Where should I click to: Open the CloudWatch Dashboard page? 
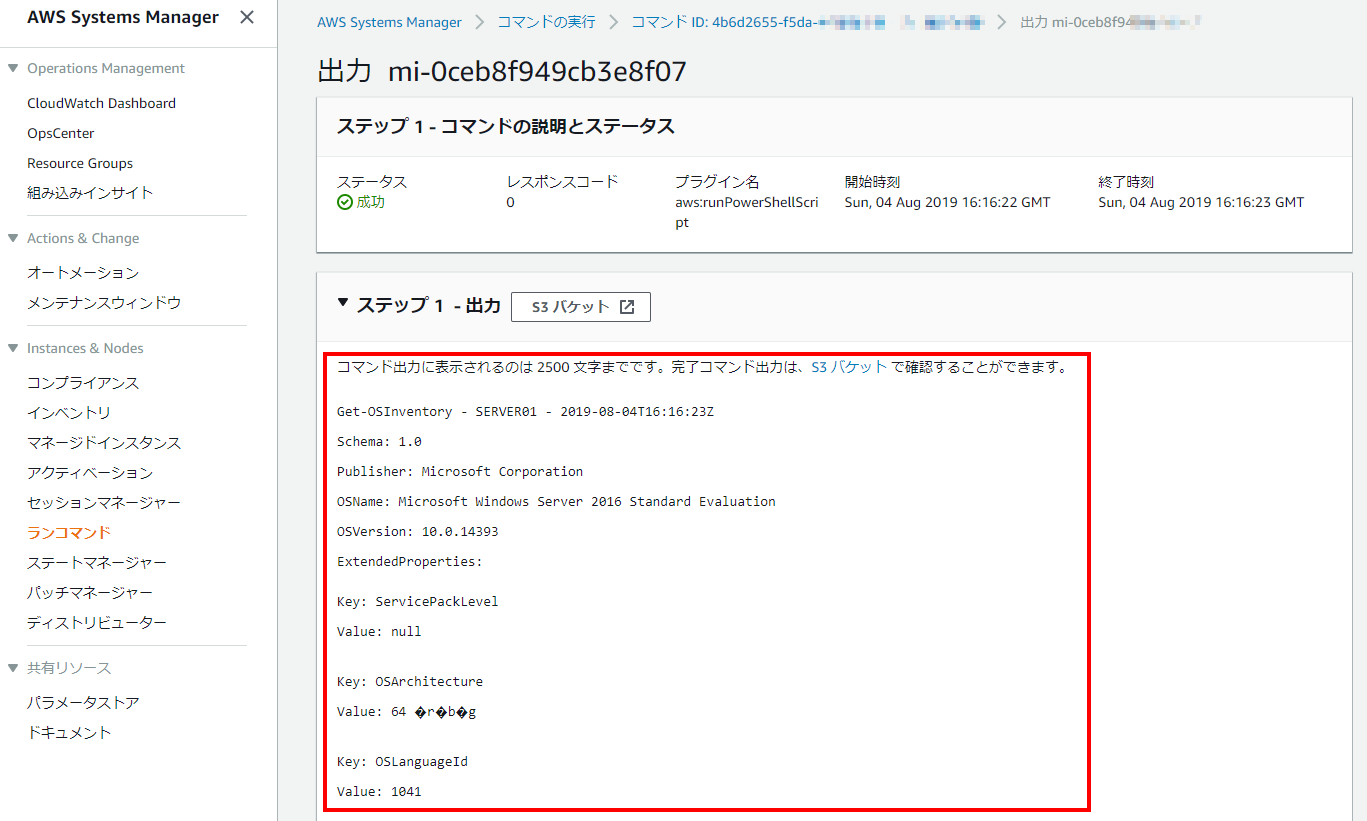100,102
